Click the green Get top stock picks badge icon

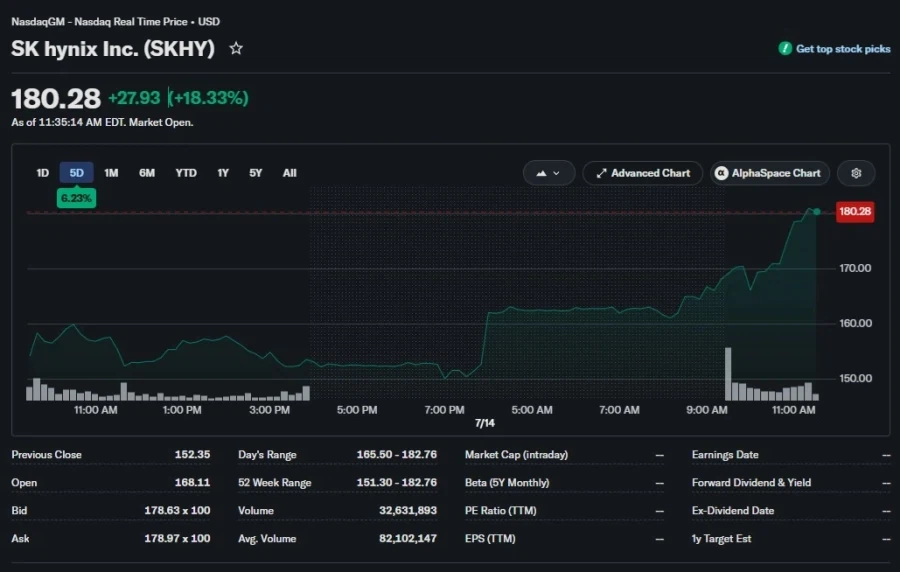785,49
